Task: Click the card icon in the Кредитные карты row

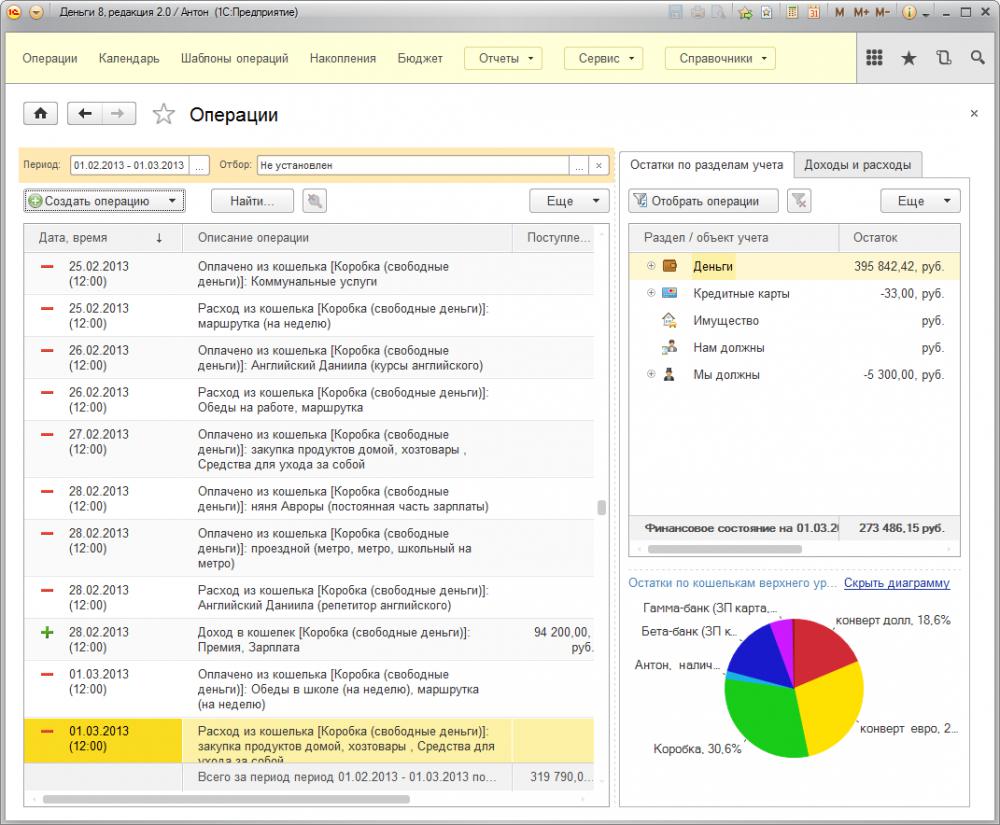Action: coord(670,293)
